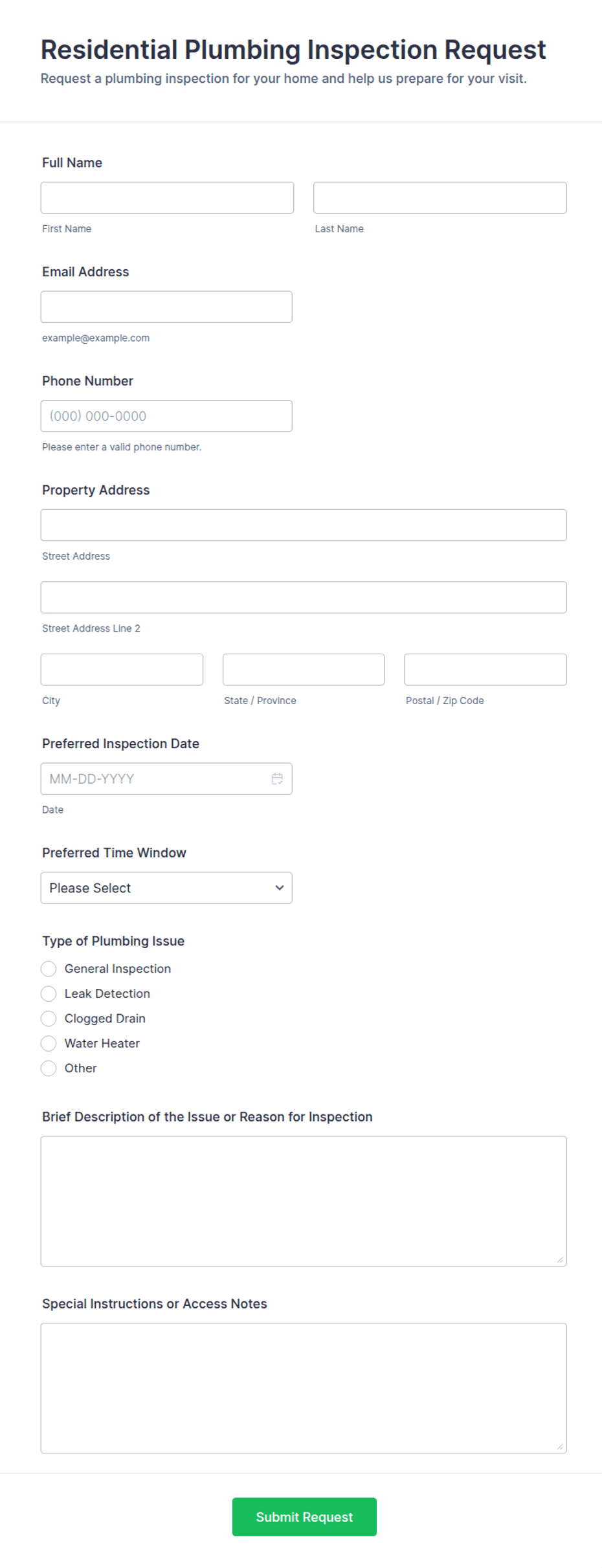Open the calendar picker icon
Image resolution: width=602 pixels, height=1568 pixels.
tap(277, 778)
